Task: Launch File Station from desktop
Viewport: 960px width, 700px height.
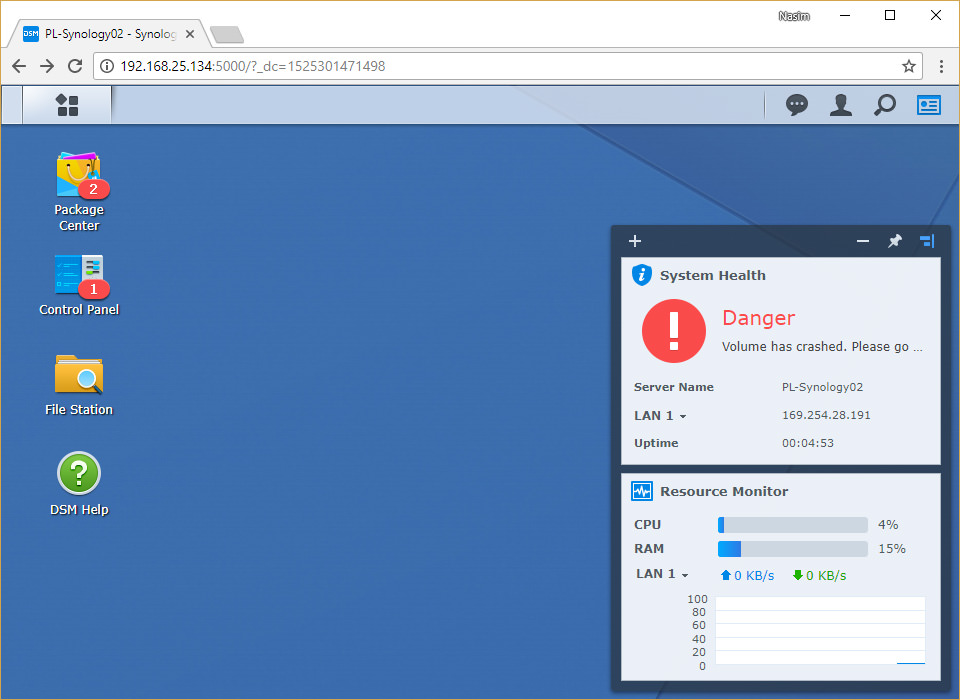Action: (x=79, y=385)
